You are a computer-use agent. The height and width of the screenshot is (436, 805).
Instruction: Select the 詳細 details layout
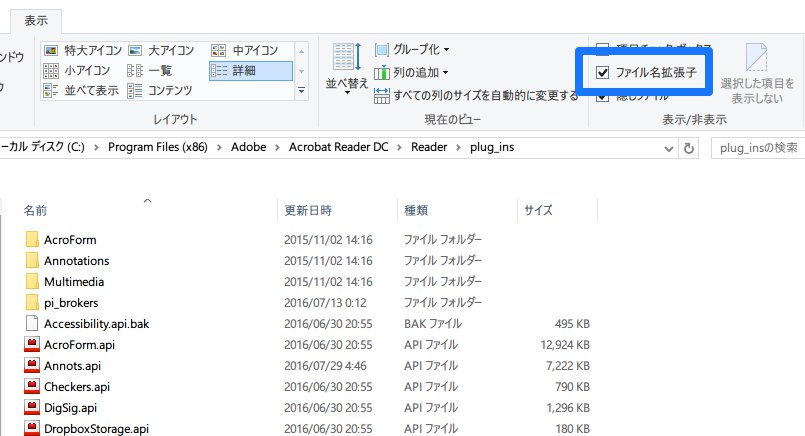[x=251, y=70]
